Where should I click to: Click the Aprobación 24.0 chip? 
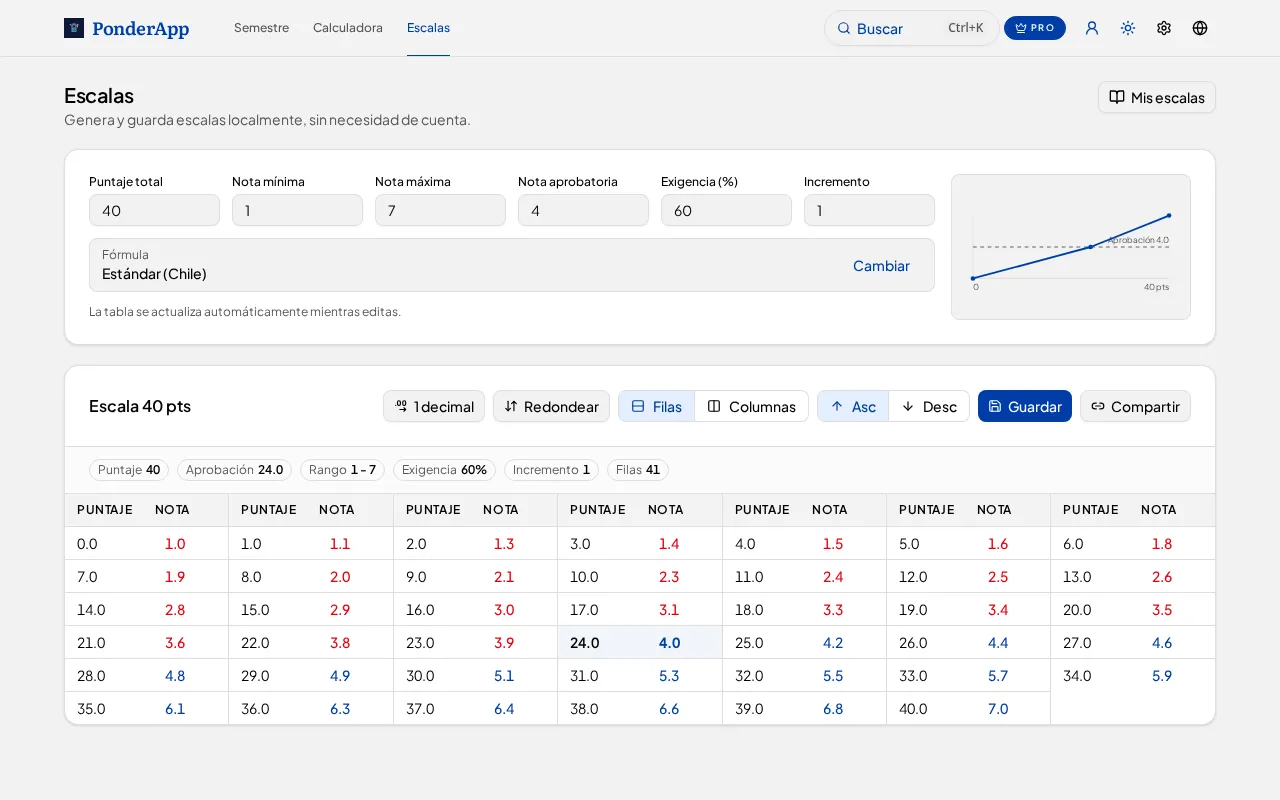click(234, 470)
